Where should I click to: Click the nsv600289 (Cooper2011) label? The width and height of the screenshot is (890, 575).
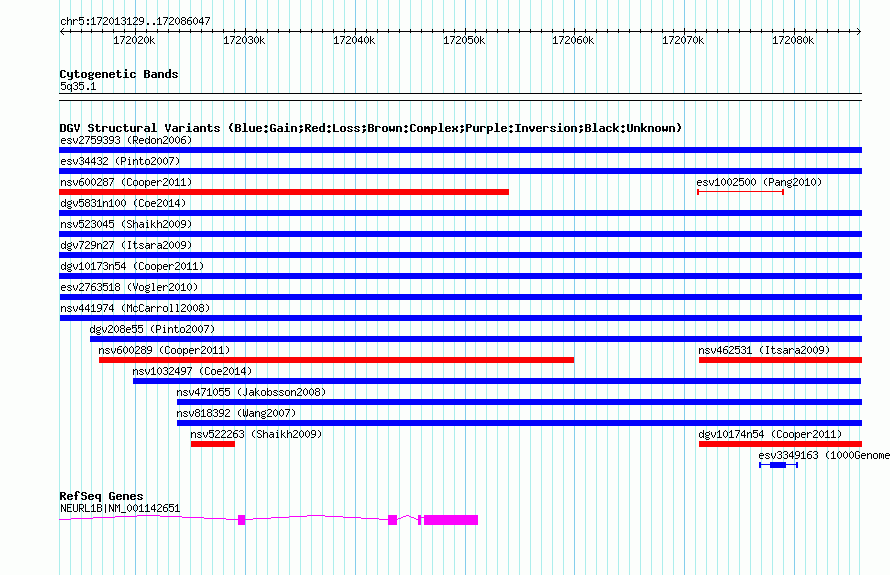(x=164, y=350)
